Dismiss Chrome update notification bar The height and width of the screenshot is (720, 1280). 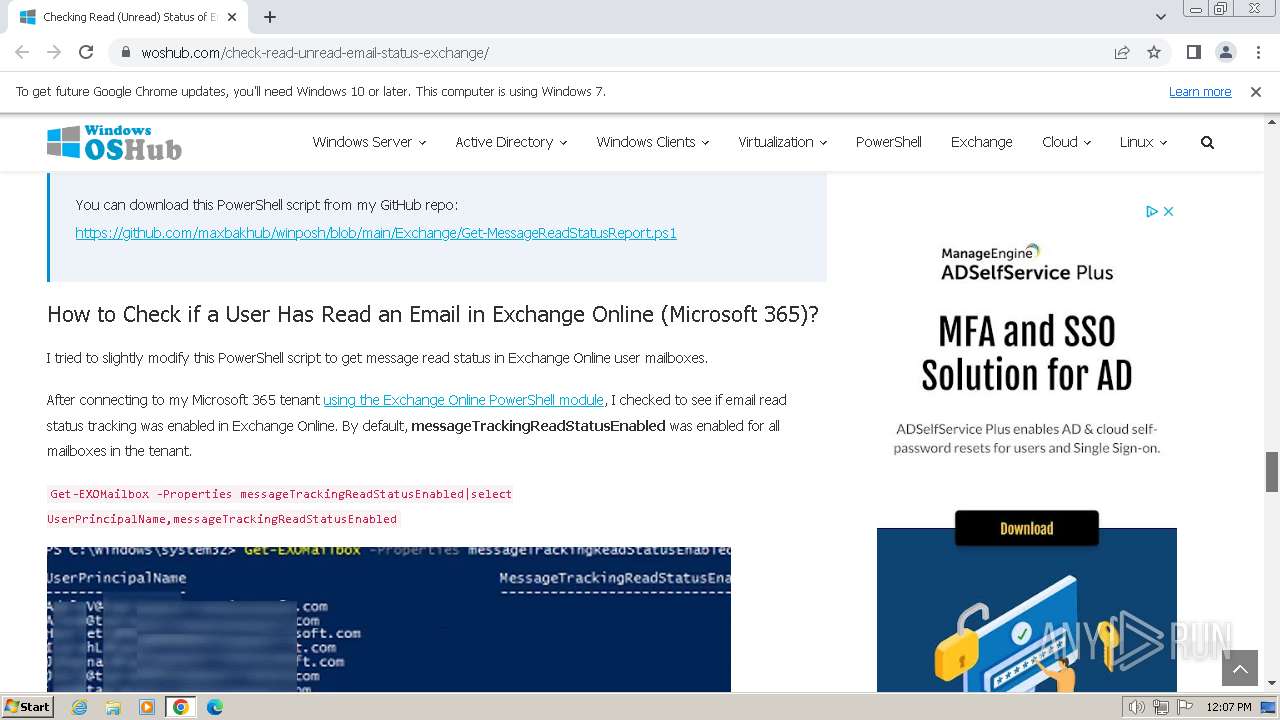pos(1256,91)
